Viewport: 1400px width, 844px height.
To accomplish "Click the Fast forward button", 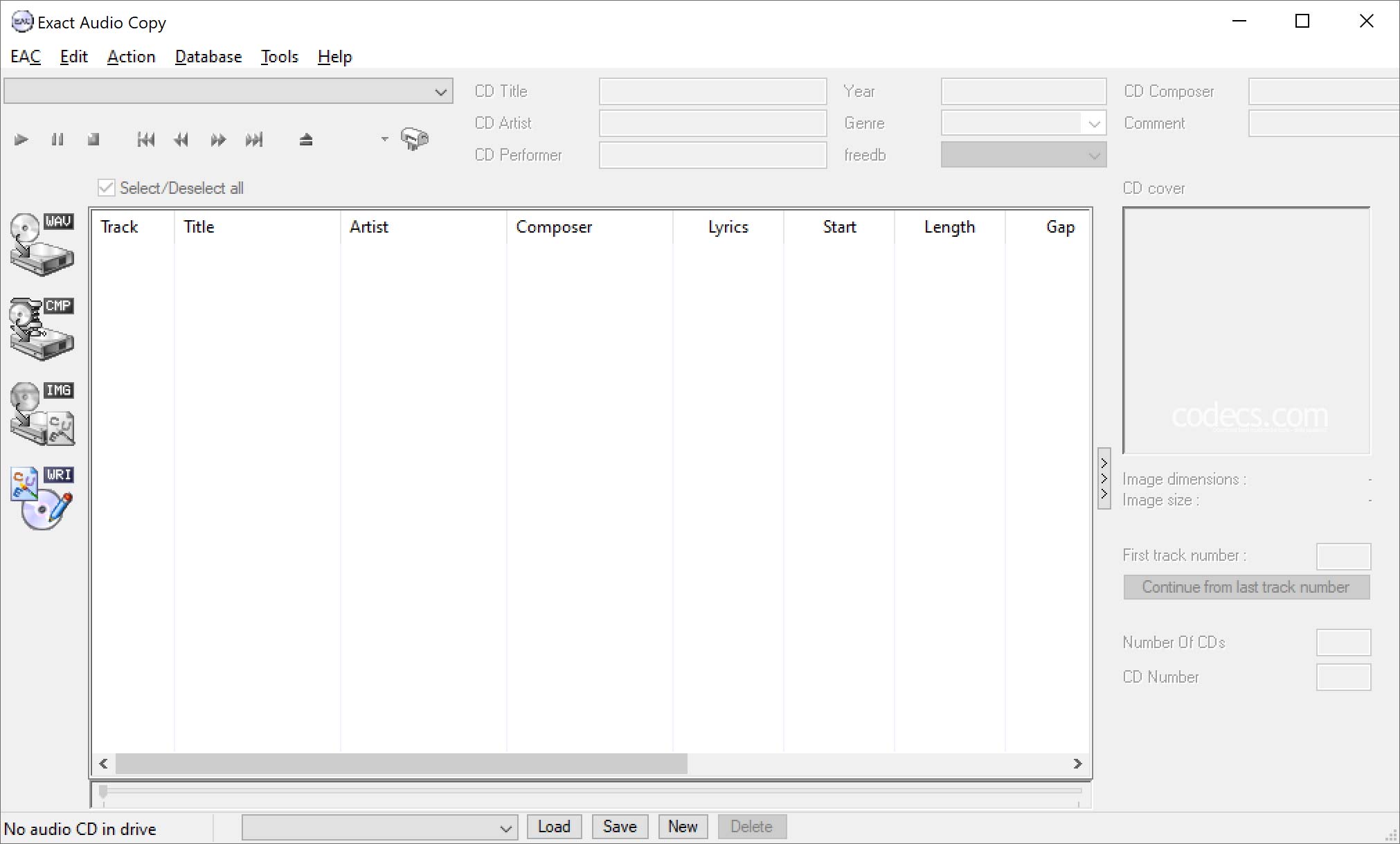I will click(218, 140).
